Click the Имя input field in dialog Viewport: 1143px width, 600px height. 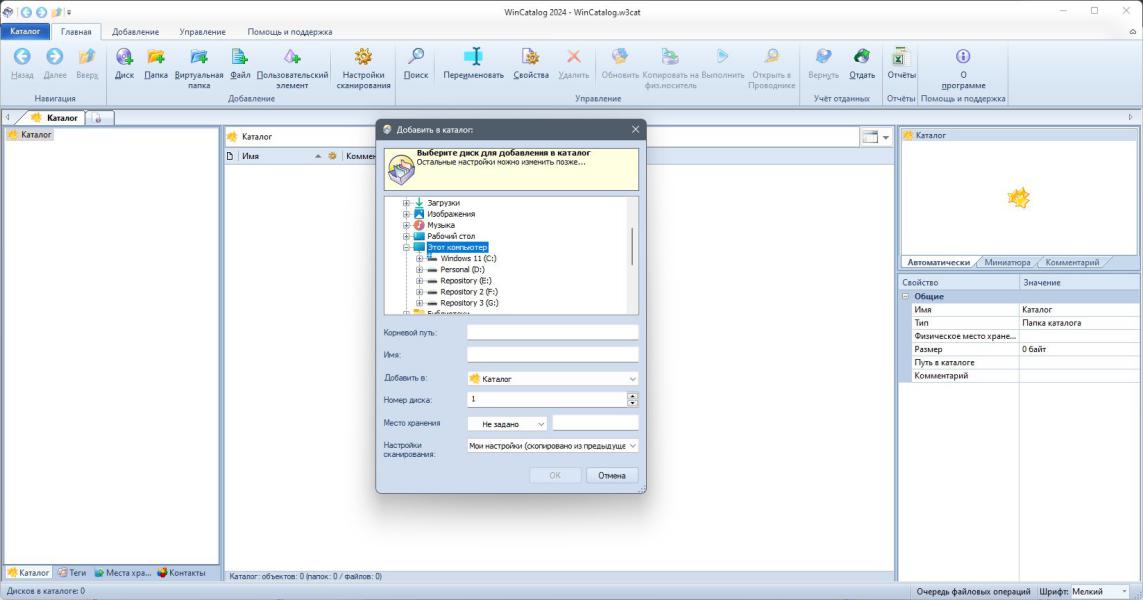(553, 354)
